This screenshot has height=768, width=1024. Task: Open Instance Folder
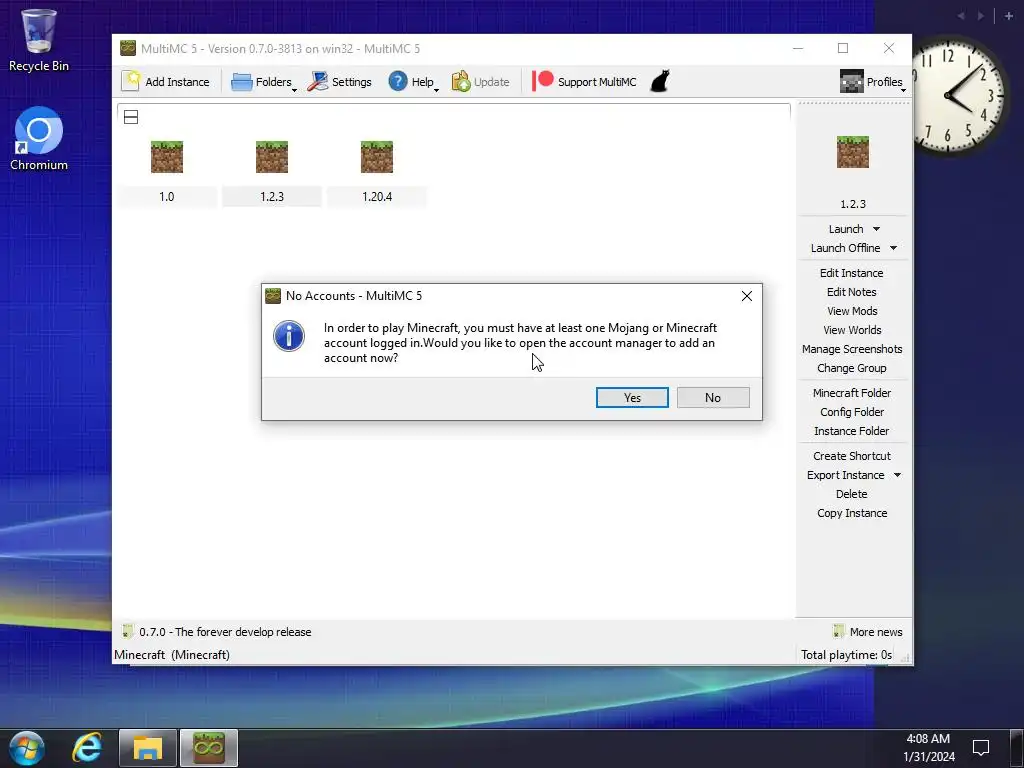(852, 430)
